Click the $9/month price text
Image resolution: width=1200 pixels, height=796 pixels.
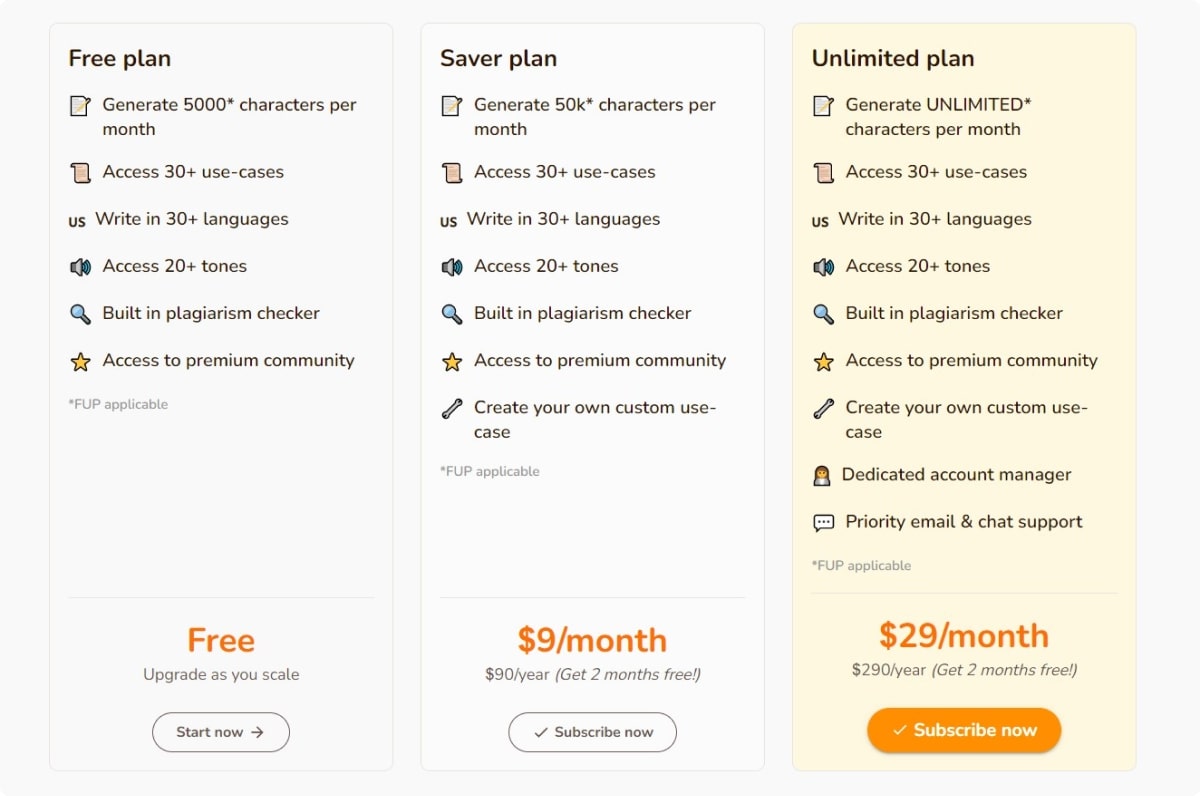coord(592,640)
